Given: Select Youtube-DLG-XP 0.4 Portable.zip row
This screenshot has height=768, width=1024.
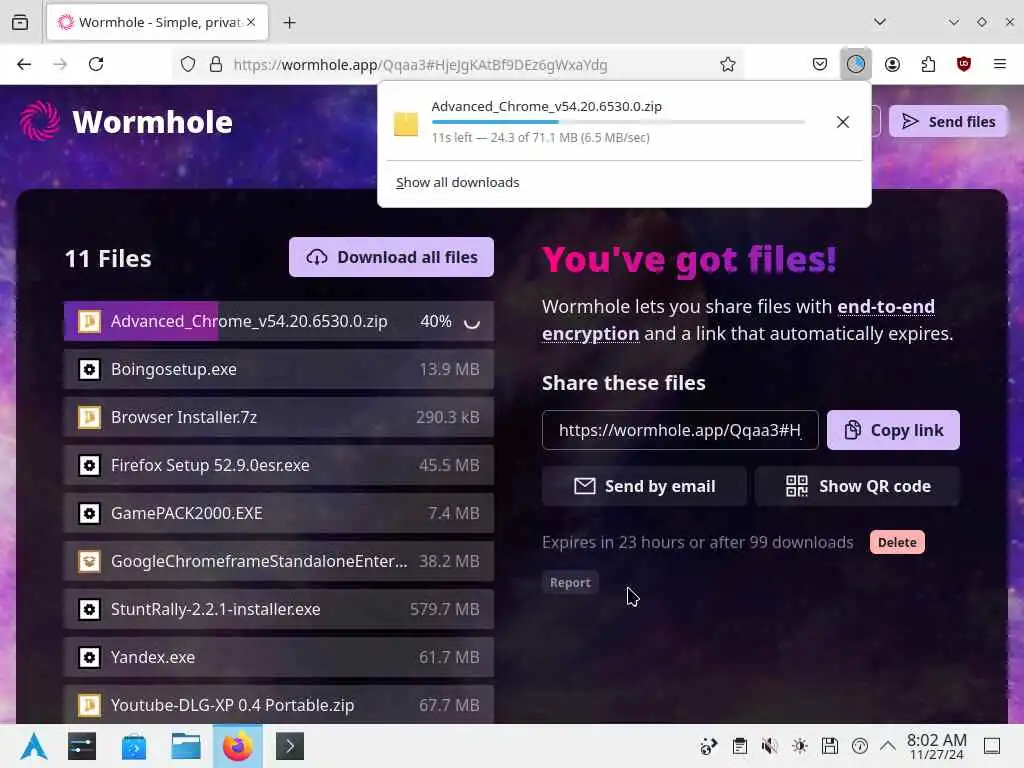Looking at the screenshot, I should click(279, 705).
